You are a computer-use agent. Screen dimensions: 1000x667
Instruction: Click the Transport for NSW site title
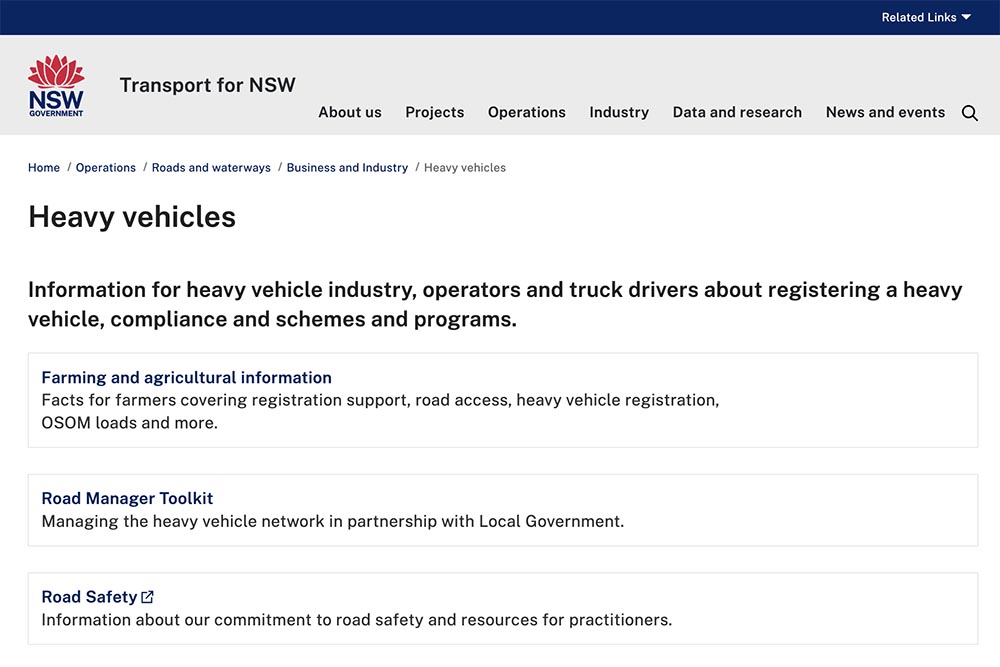coord(207,85)
